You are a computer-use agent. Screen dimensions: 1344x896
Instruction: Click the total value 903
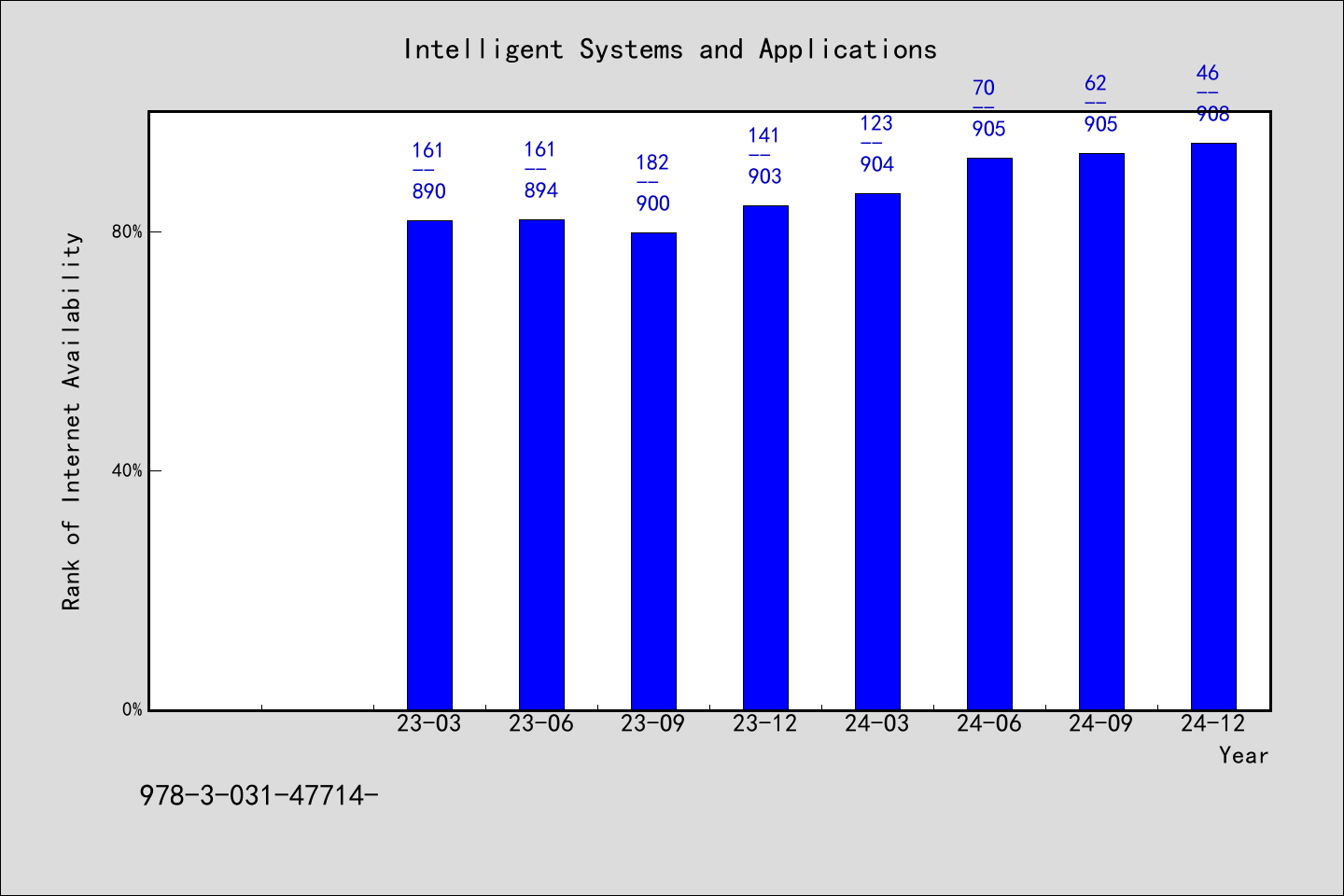pyautogui.click(x=765, y=176)
